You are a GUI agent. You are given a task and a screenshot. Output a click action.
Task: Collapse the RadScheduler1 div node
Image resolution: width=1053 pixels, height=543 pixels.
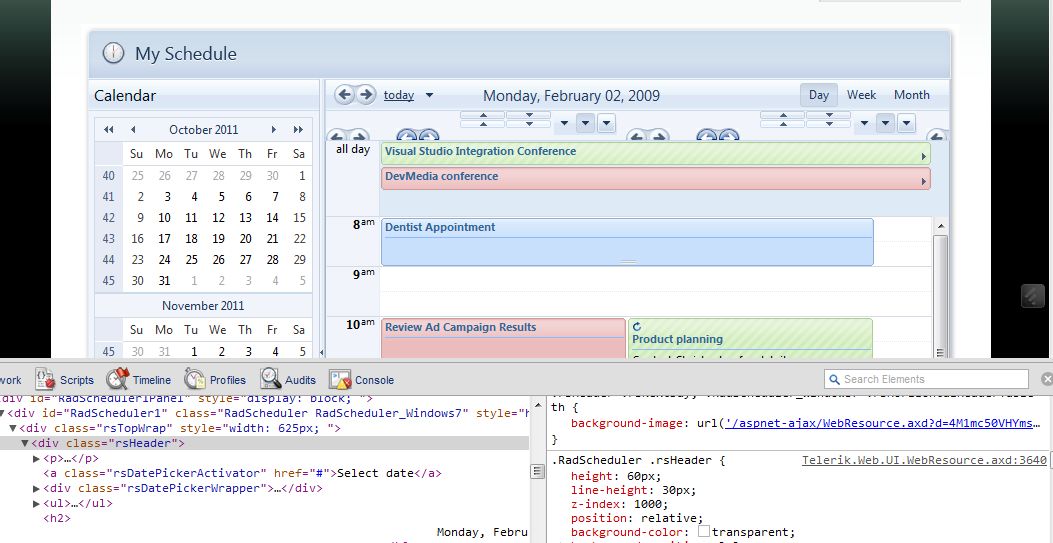pos(3,413)
